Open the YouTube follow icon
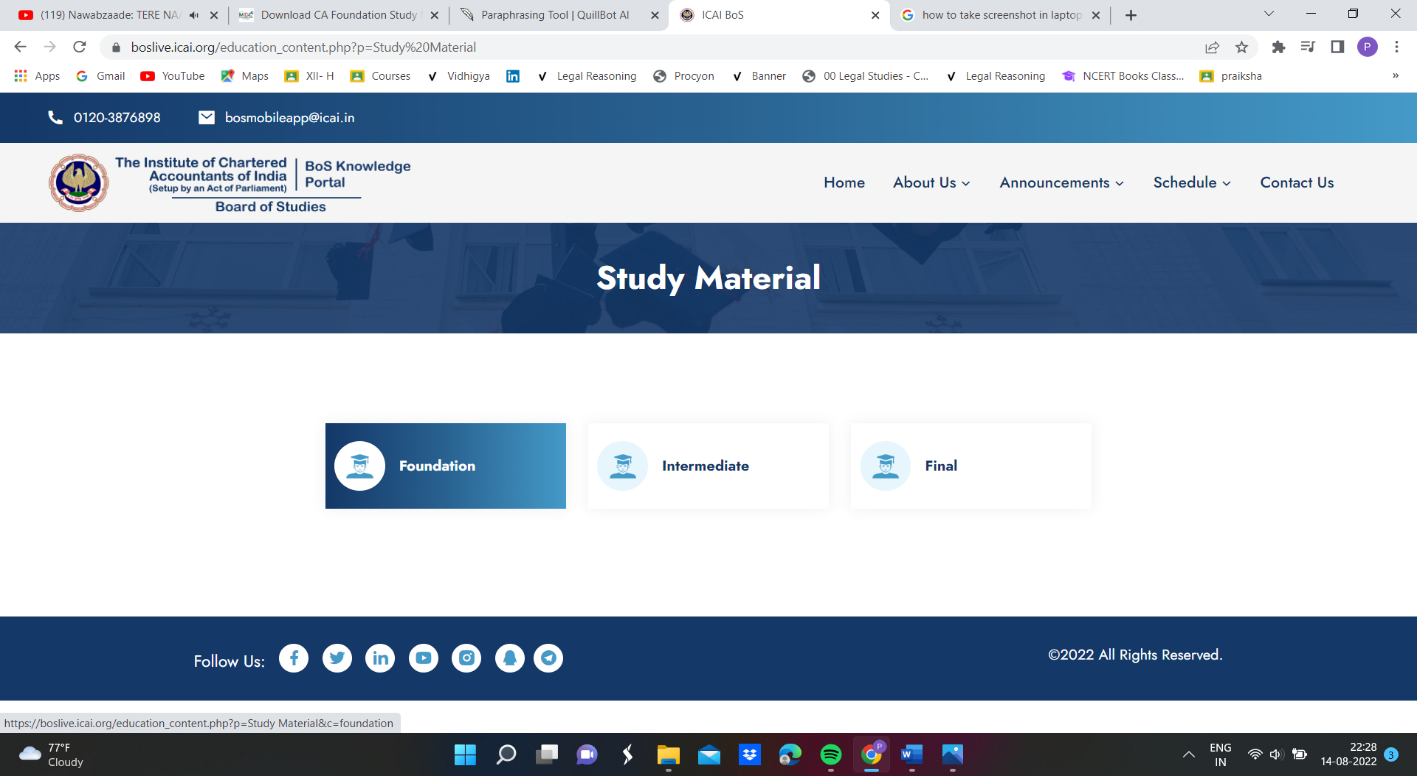The image size is (1417, 776). click(x=423, y=658)
